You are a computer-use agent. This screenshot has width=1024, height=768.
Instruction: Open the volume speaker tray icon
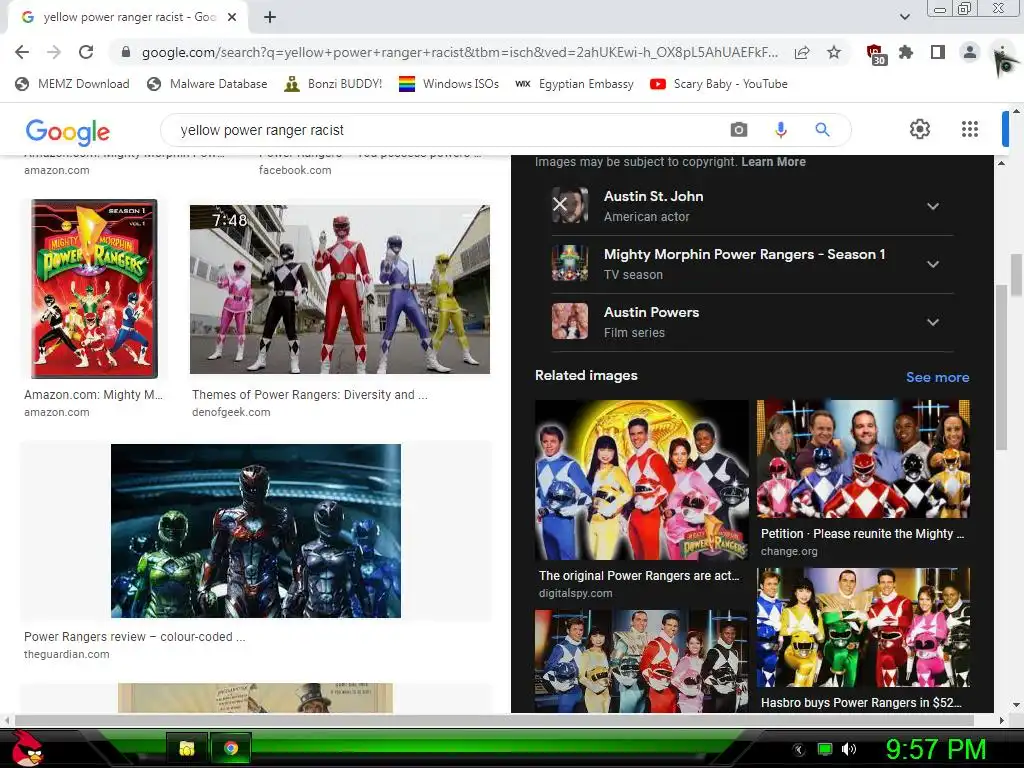coord(849,749)
